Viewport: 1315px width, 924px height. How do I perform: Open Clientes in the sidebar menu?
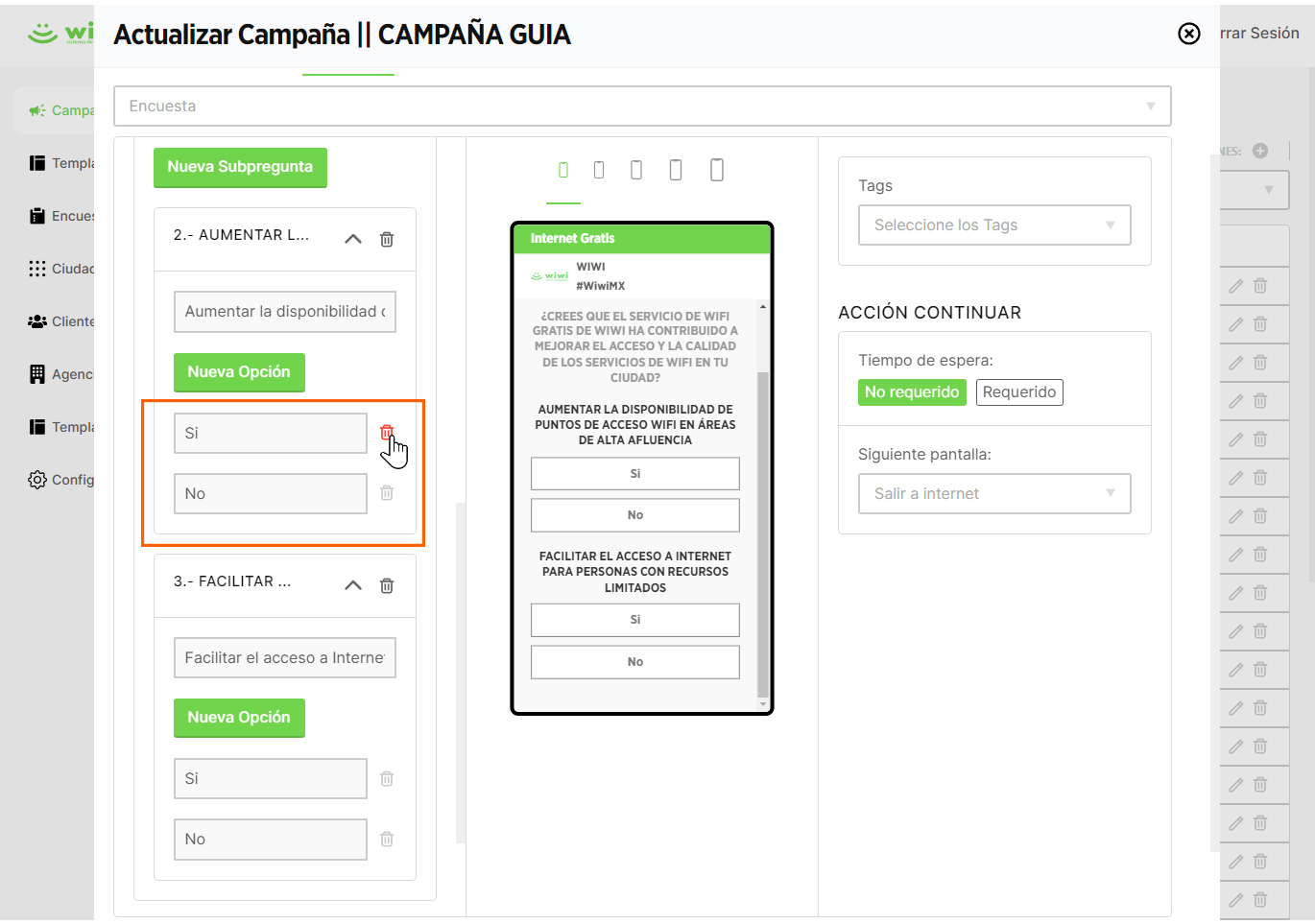60,321
